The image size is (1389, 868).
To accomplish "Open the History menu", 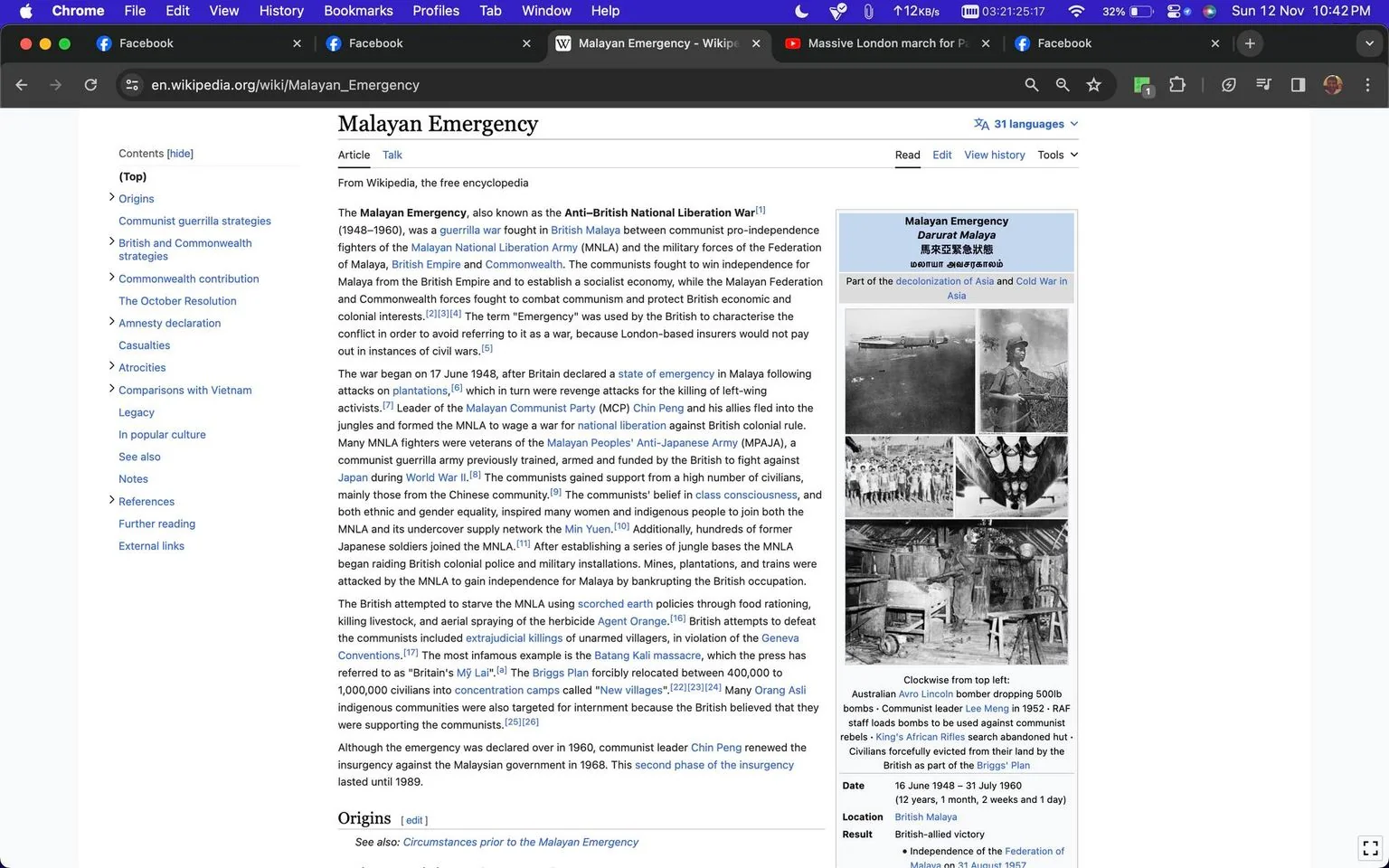I will point(281,11).
